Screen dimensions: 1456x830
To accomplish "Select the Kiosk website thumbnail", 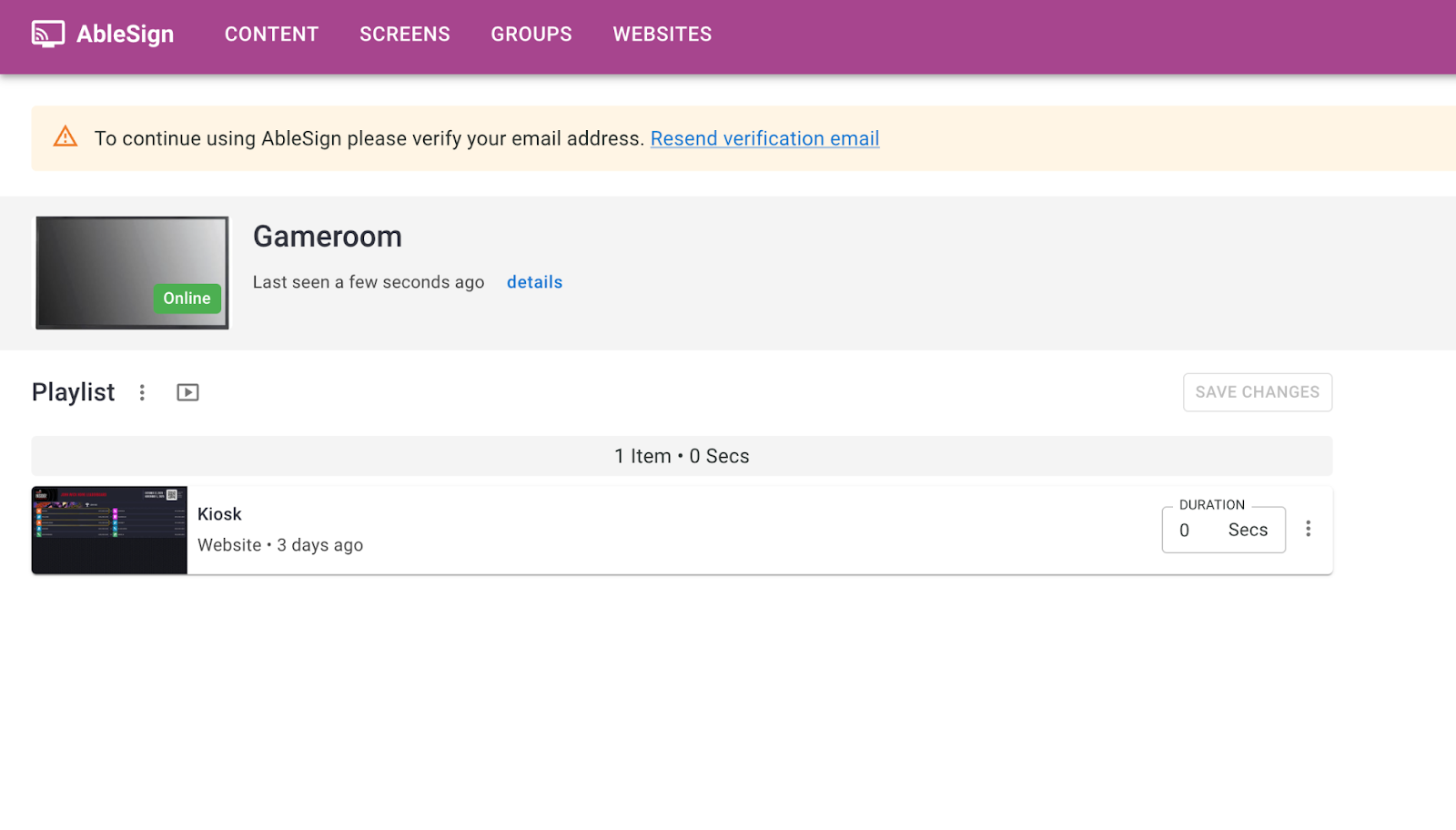I will (109, 530).
